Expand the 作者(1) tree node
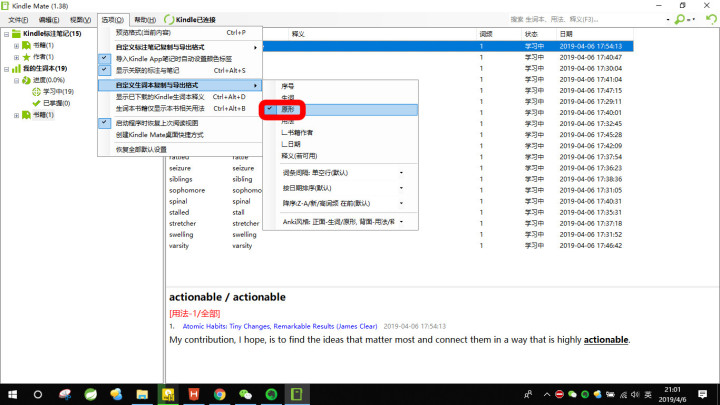 (17, 57)
